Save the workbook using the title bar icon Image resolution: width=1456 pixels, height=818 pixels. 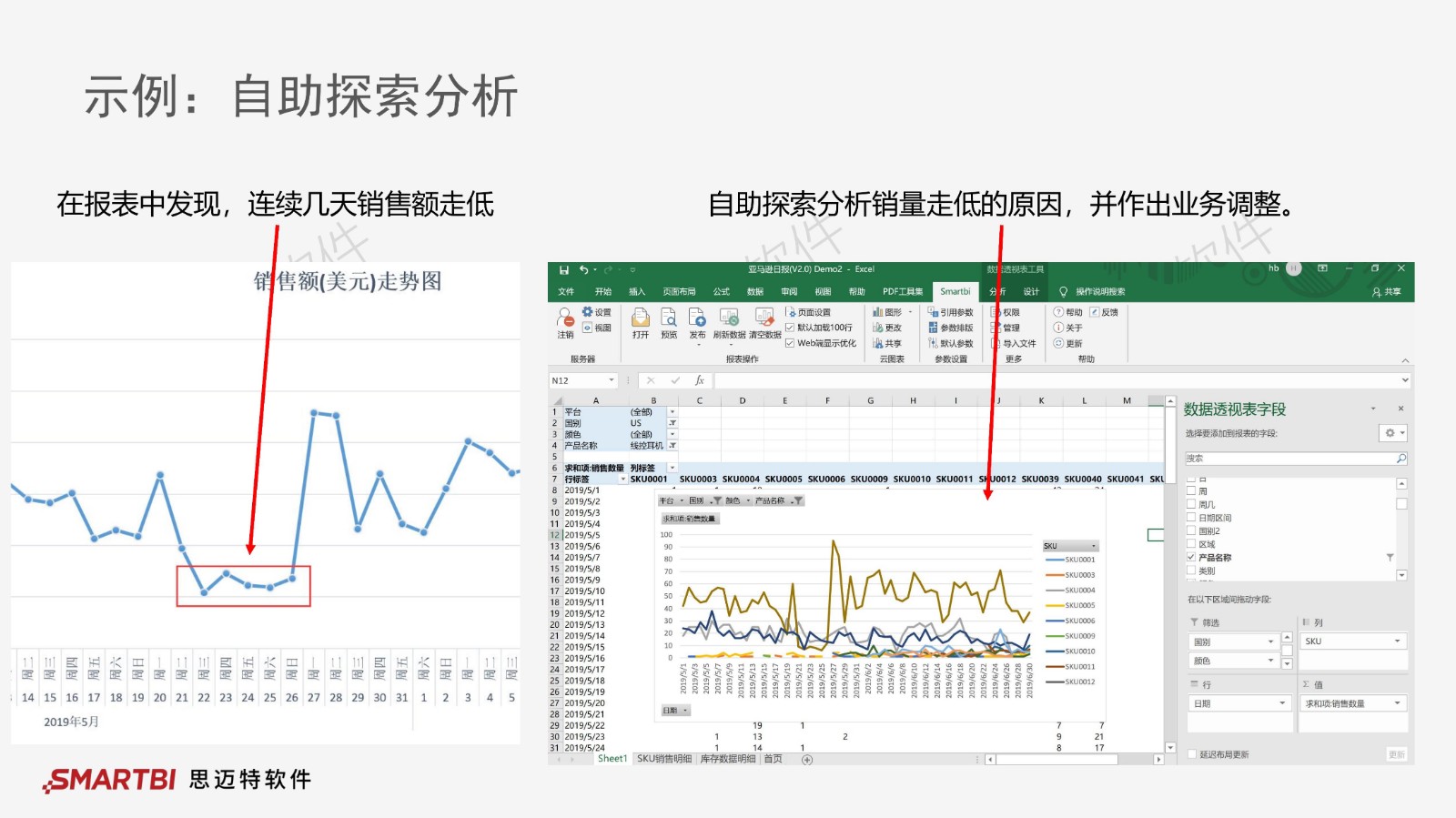click(x=564, y=269)
